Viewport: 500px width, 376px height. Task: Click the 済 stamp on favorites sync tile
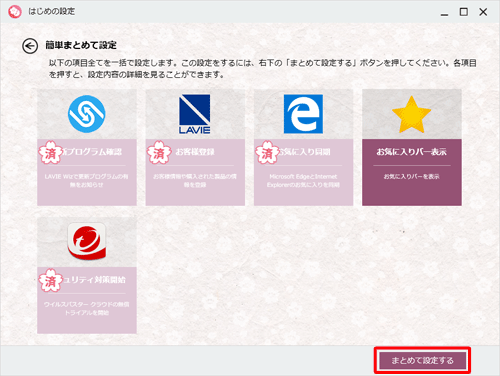tap(267, 153)
